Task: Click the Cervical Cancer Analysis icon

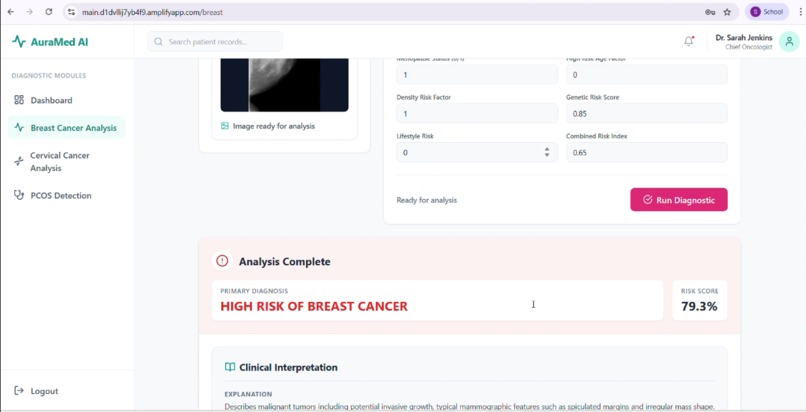Action: 19,161
